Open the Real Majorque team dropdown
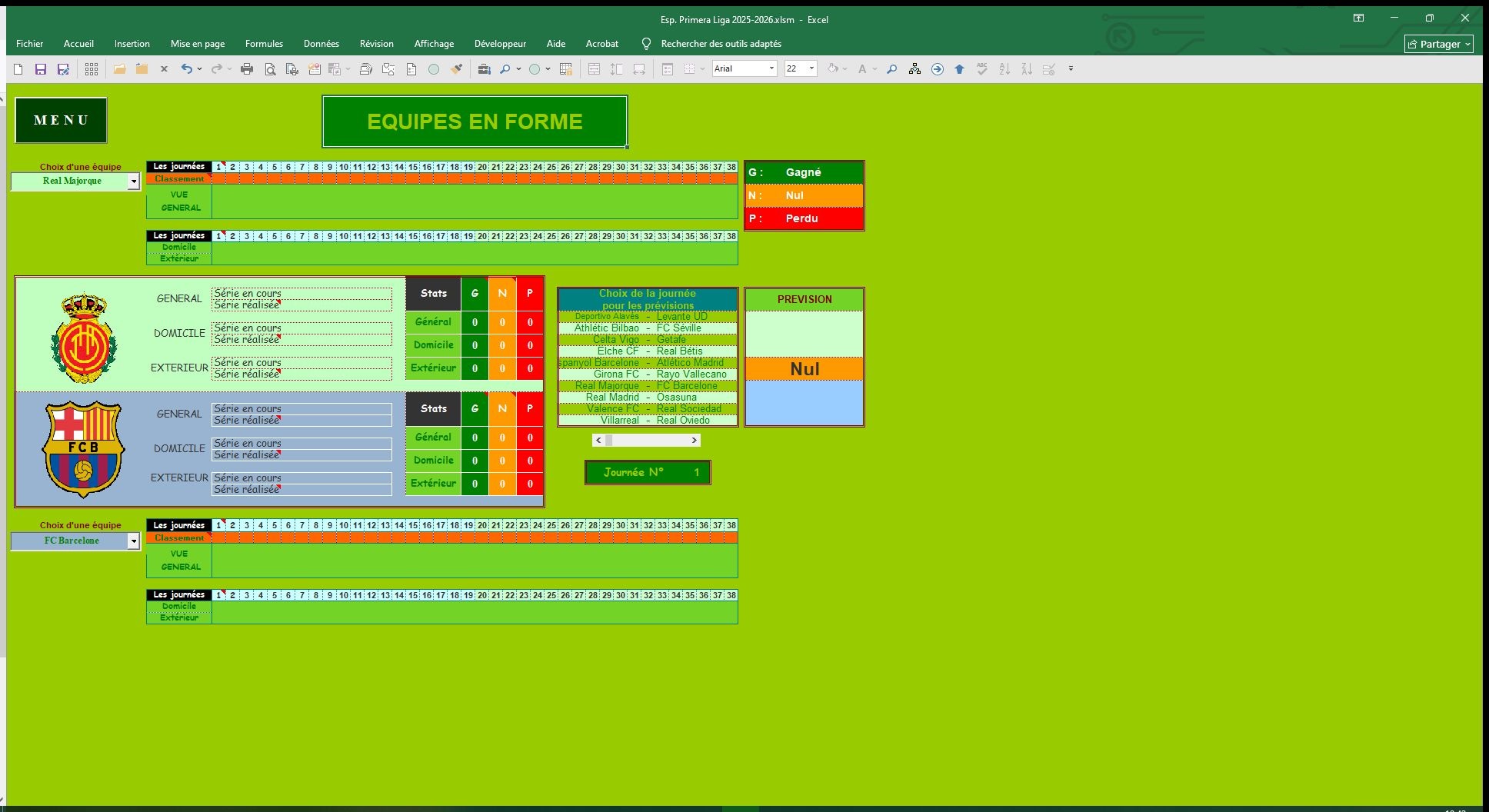The height and width of the screenshot is (812, 1489). tap(133, 181)
